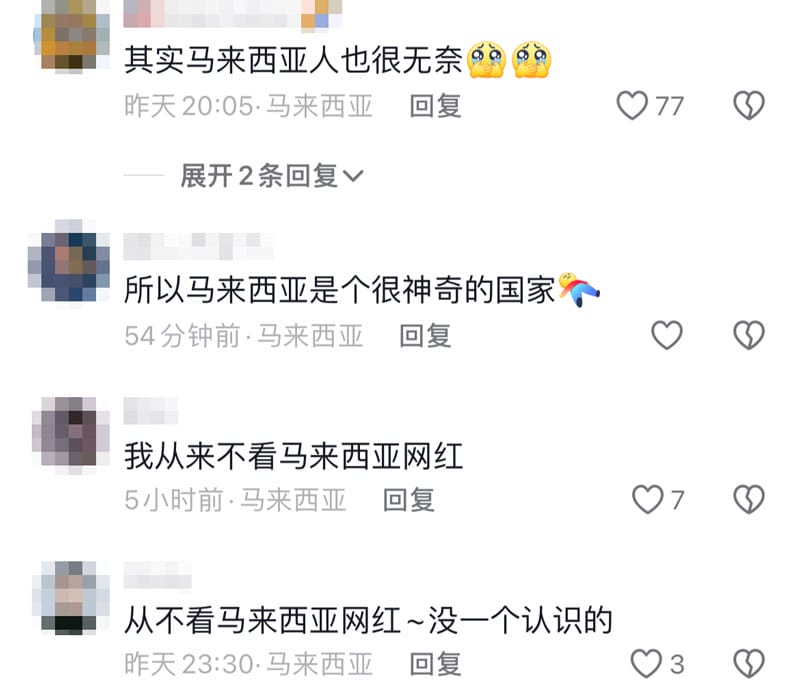
Task: Expand the 展开2条回复 replies
Action: tap(271, 176)
